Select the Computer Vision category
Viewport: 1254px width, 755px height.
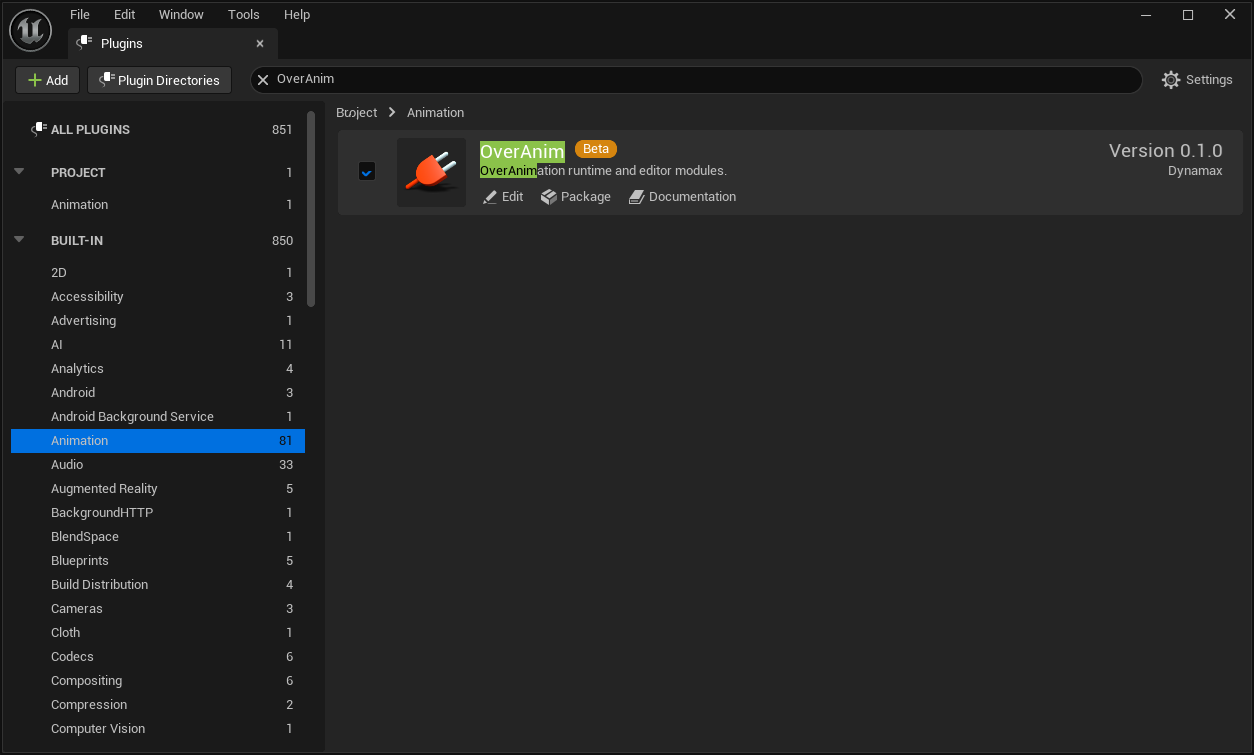click(158, 728)
